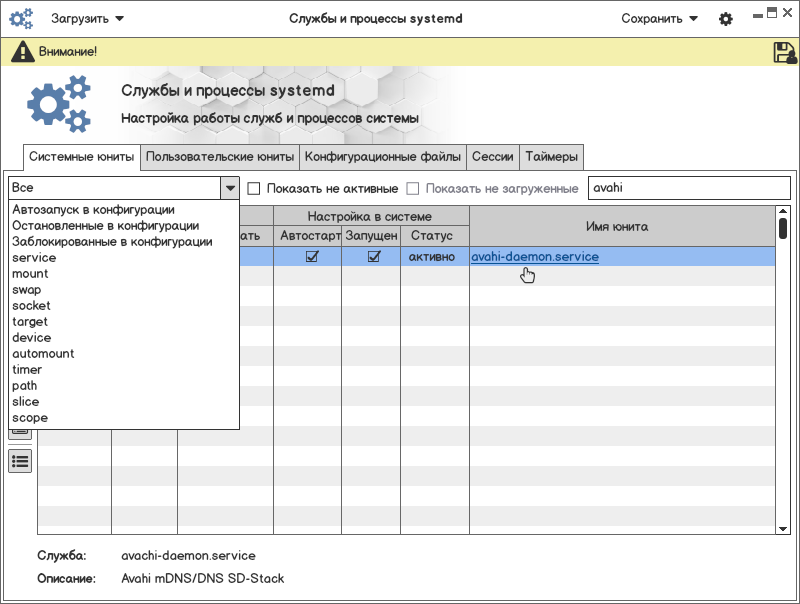Choose 'Автозапуск в конфигурации' filter option

(93, 210)
